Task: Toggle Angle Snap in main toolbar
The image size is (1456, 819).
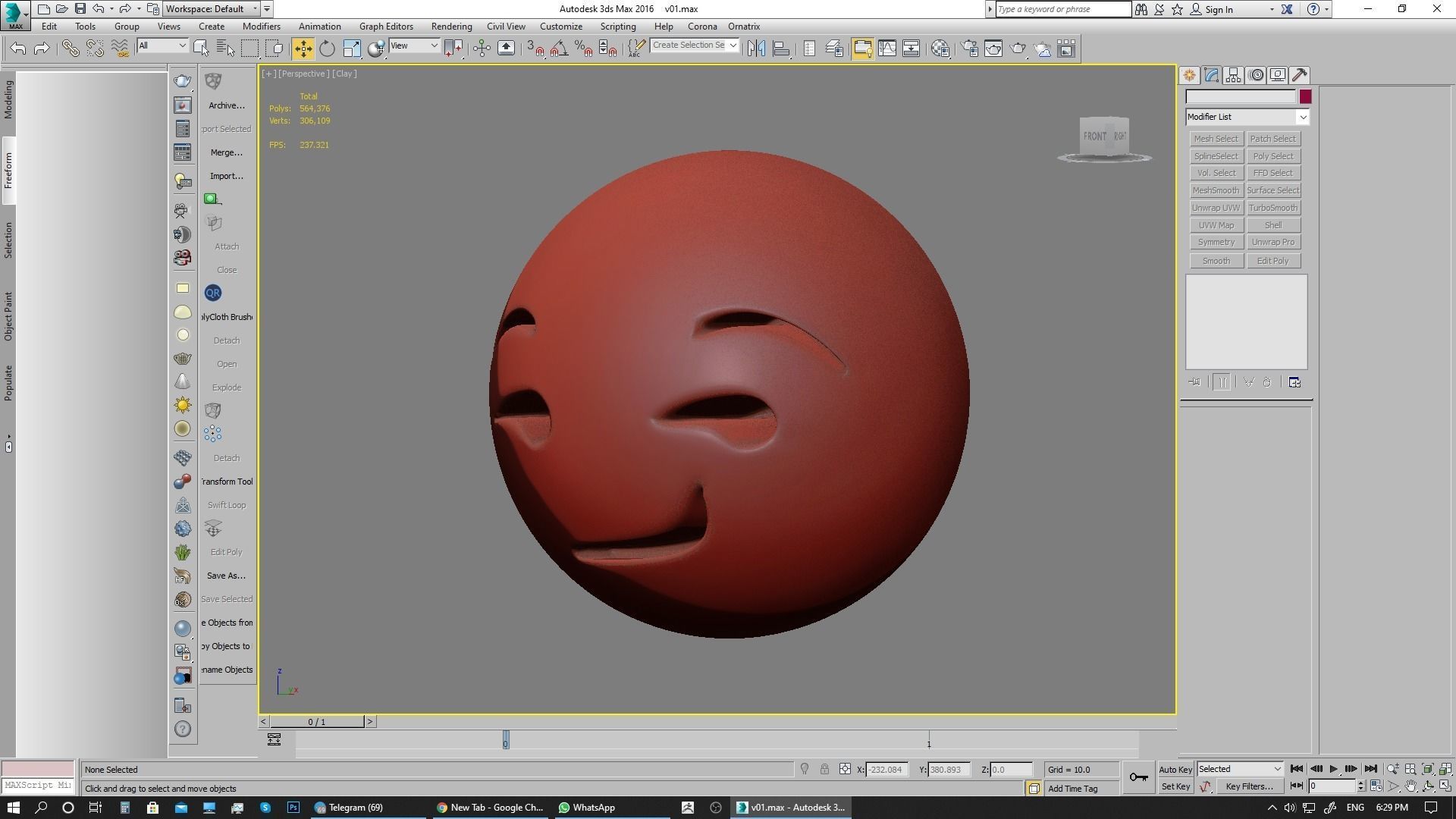Action: pos(559,49)
